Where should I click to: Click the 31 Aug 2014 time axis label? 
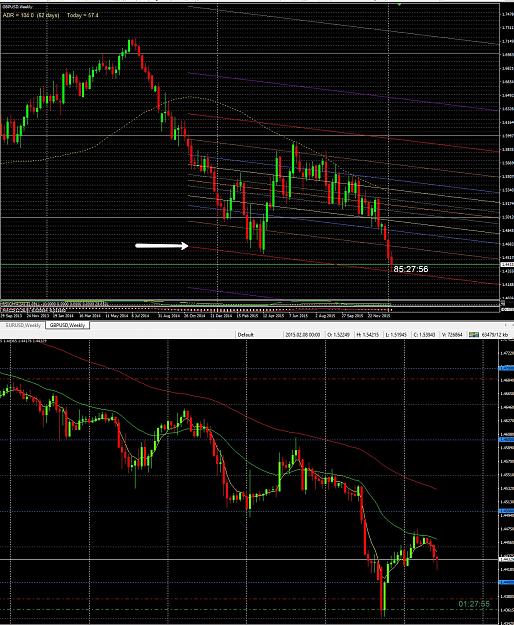pyautogui.click(x=169, y=316)
